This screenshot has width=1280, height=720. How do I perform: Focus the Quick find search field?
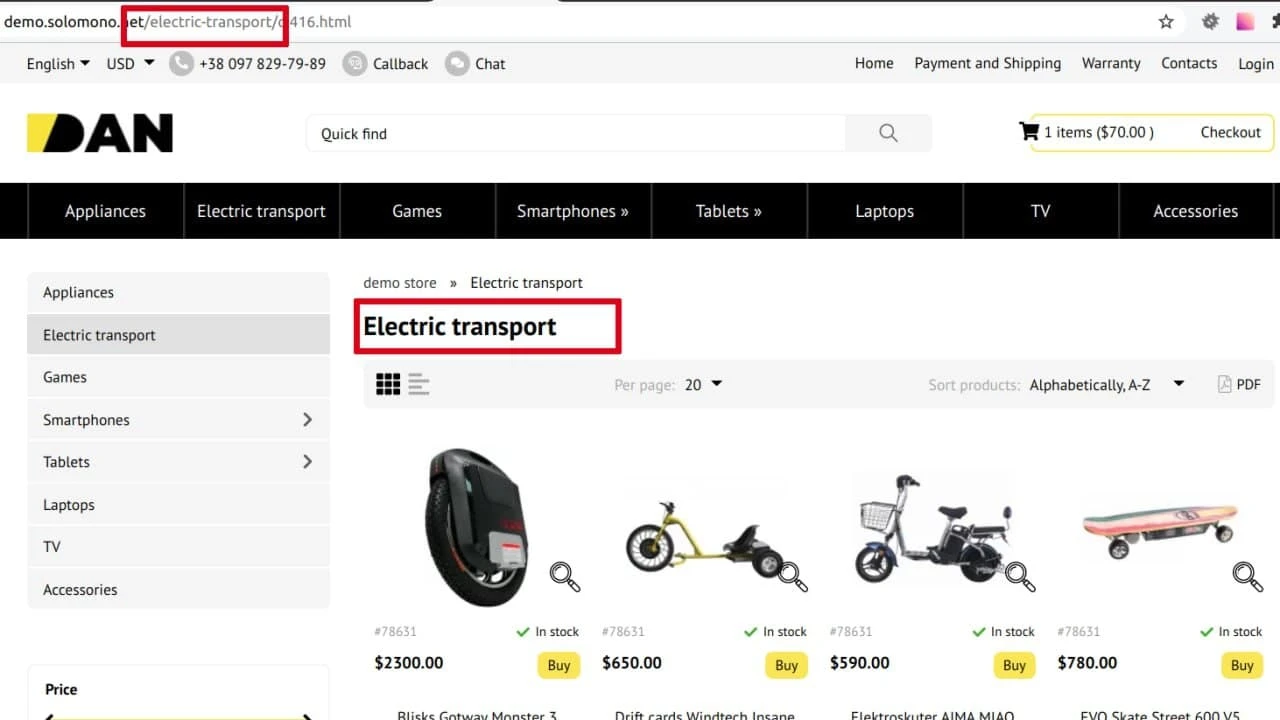575,133
